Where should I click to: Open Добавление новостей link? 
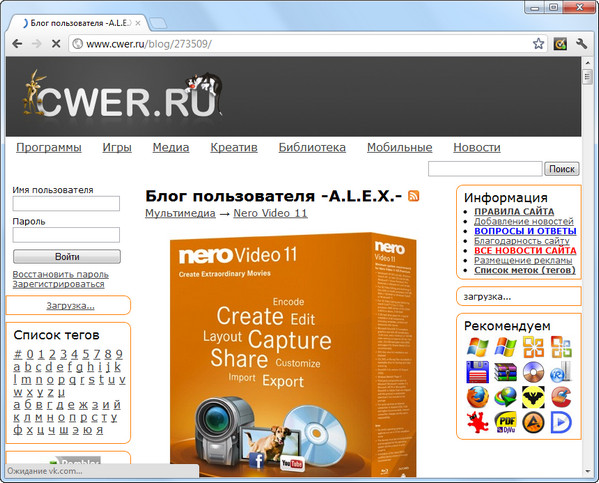point(524,221)
